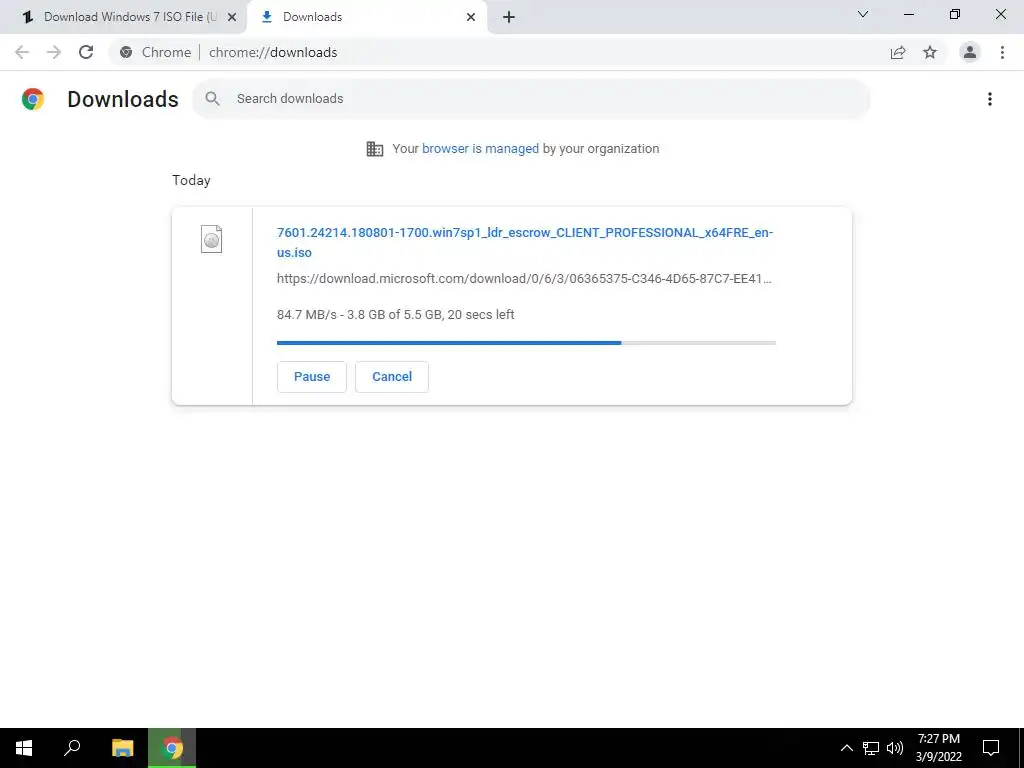Bookmark this tab with the star icon
Image resolution: width=1024 pixels, height=768 pixels.
point(930,52)
